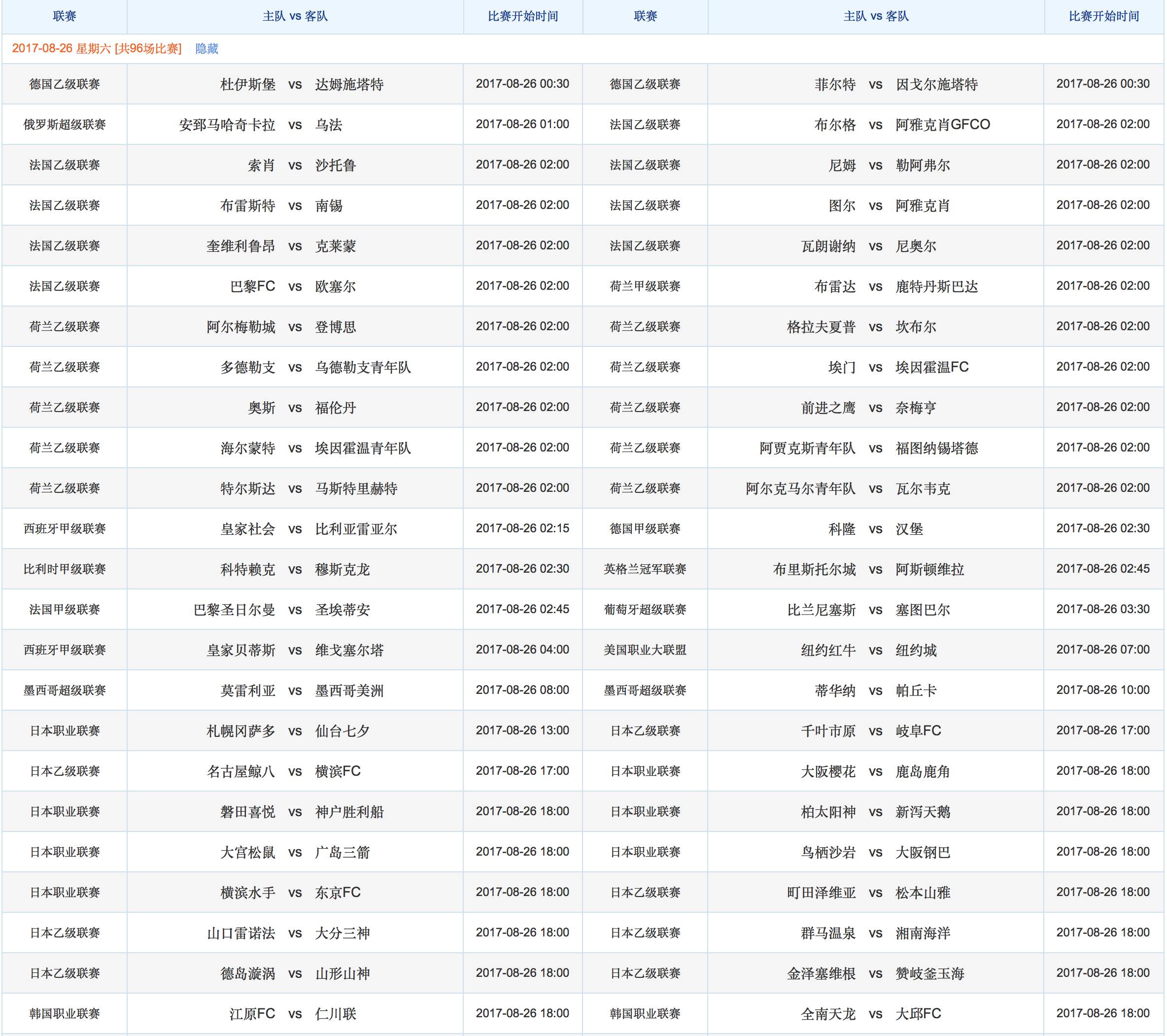Select away team 乌德勒支青年队
Image resolution: width=1167 pixels, height=1036 pixels.
(363, 367)
